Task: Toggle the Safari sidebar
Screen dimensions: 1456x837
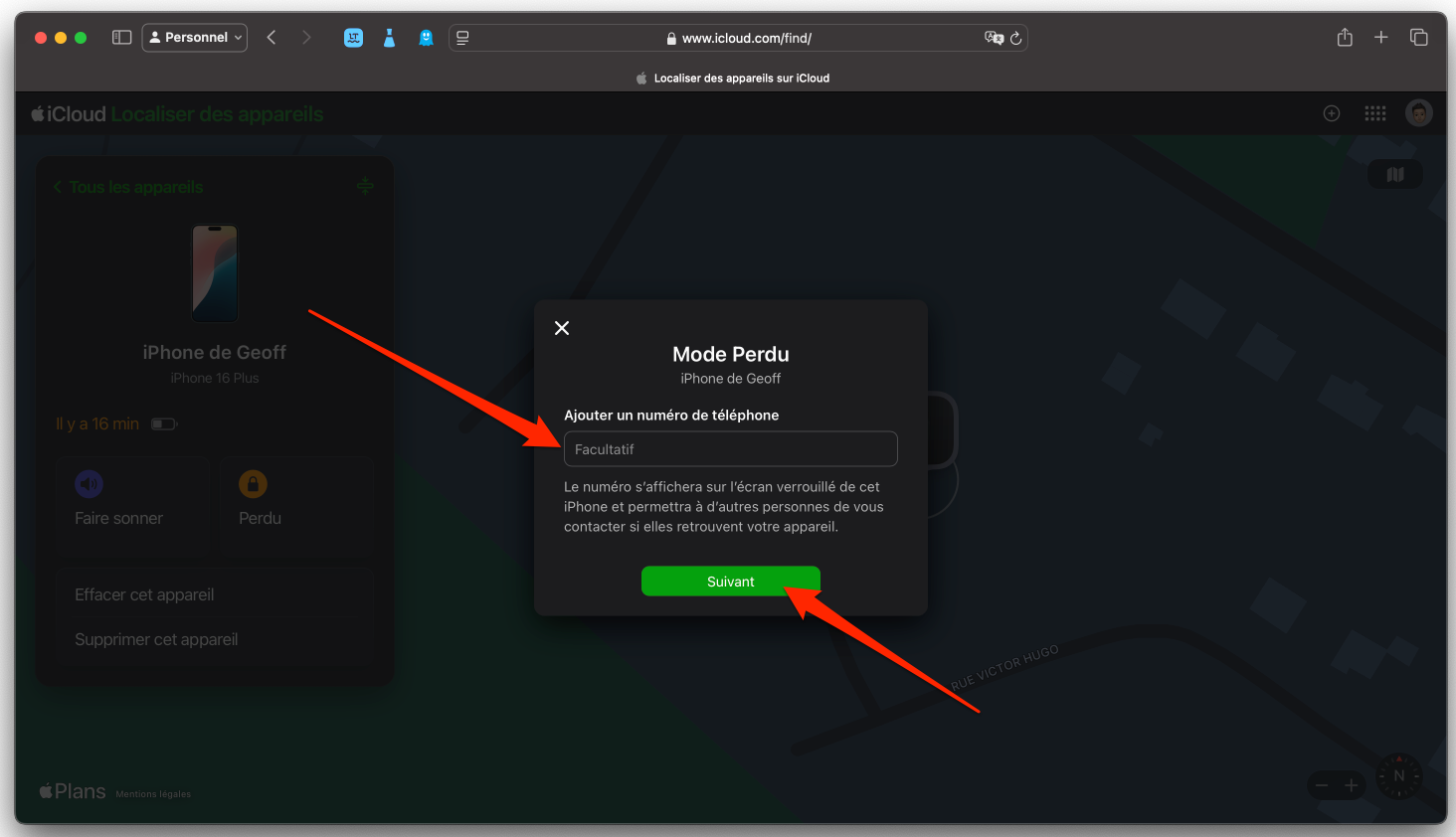Action: coord(121,38)
